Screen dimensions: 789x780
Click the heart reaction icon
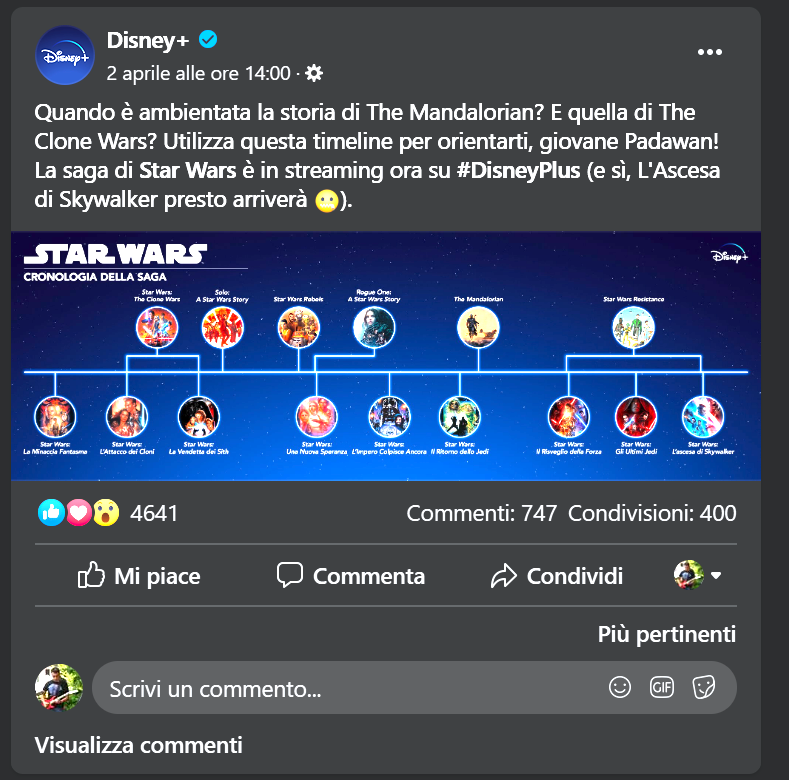coord(79,513)
